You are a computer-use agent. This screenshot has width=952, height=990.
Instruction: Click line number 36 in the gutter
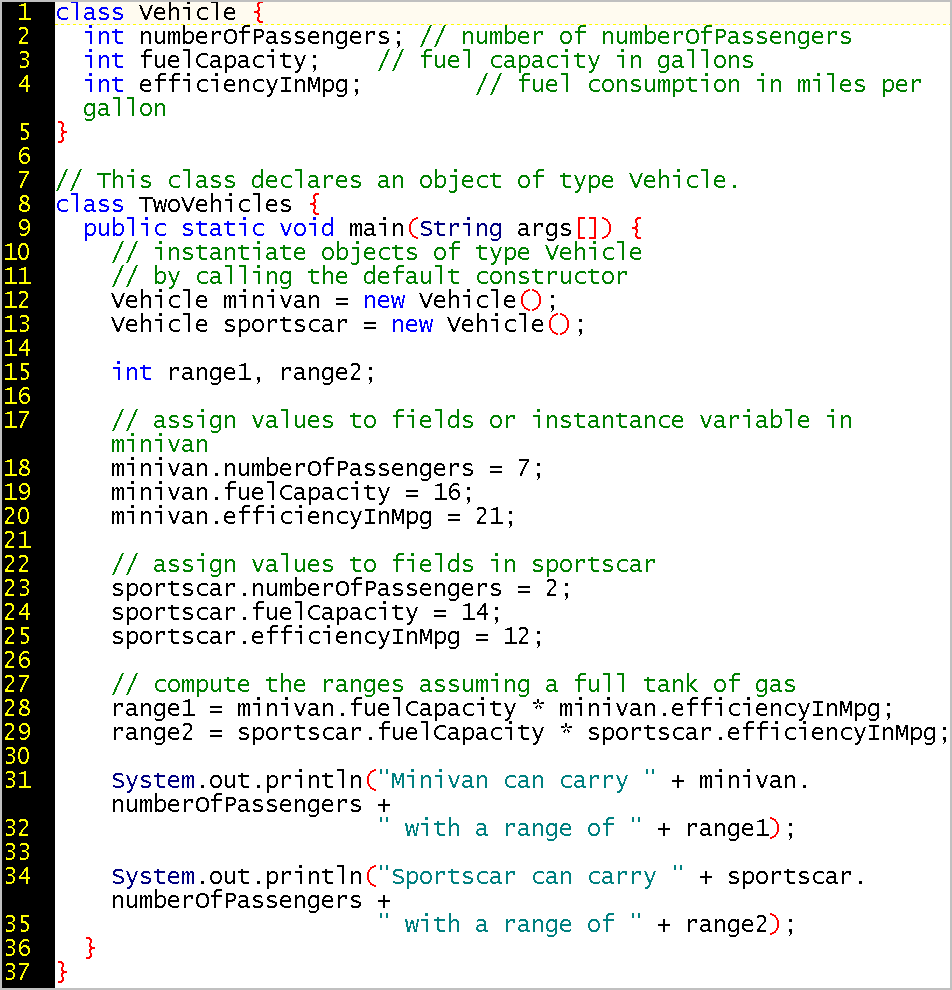point(17,948)
